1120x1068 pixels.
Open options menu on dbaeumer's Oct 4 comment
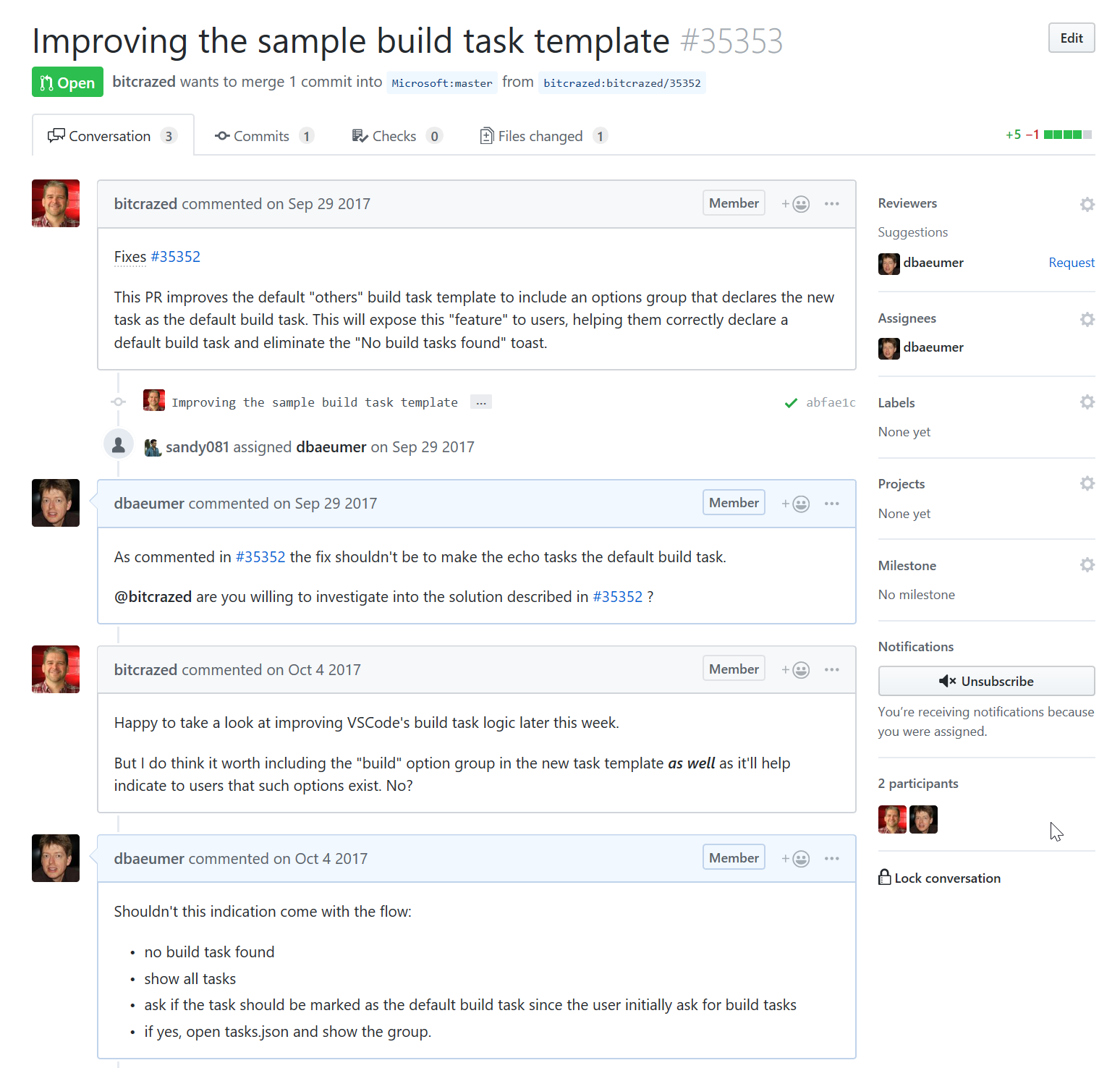[831, 858]
